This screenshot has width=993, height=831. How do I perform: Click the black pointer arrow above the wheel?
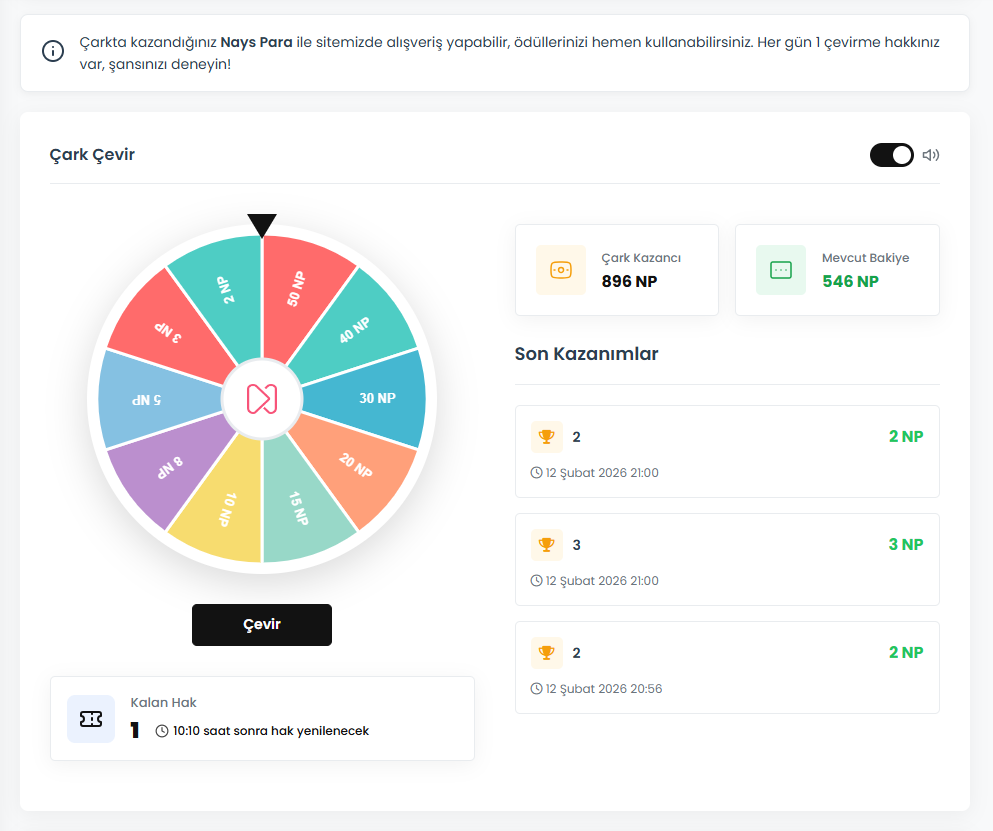point(262,225)
